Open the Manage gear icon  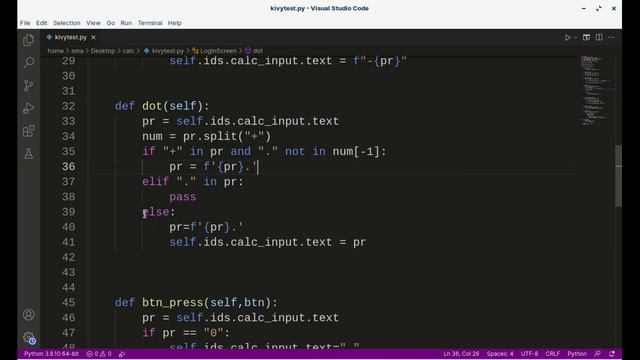(29, 338)
